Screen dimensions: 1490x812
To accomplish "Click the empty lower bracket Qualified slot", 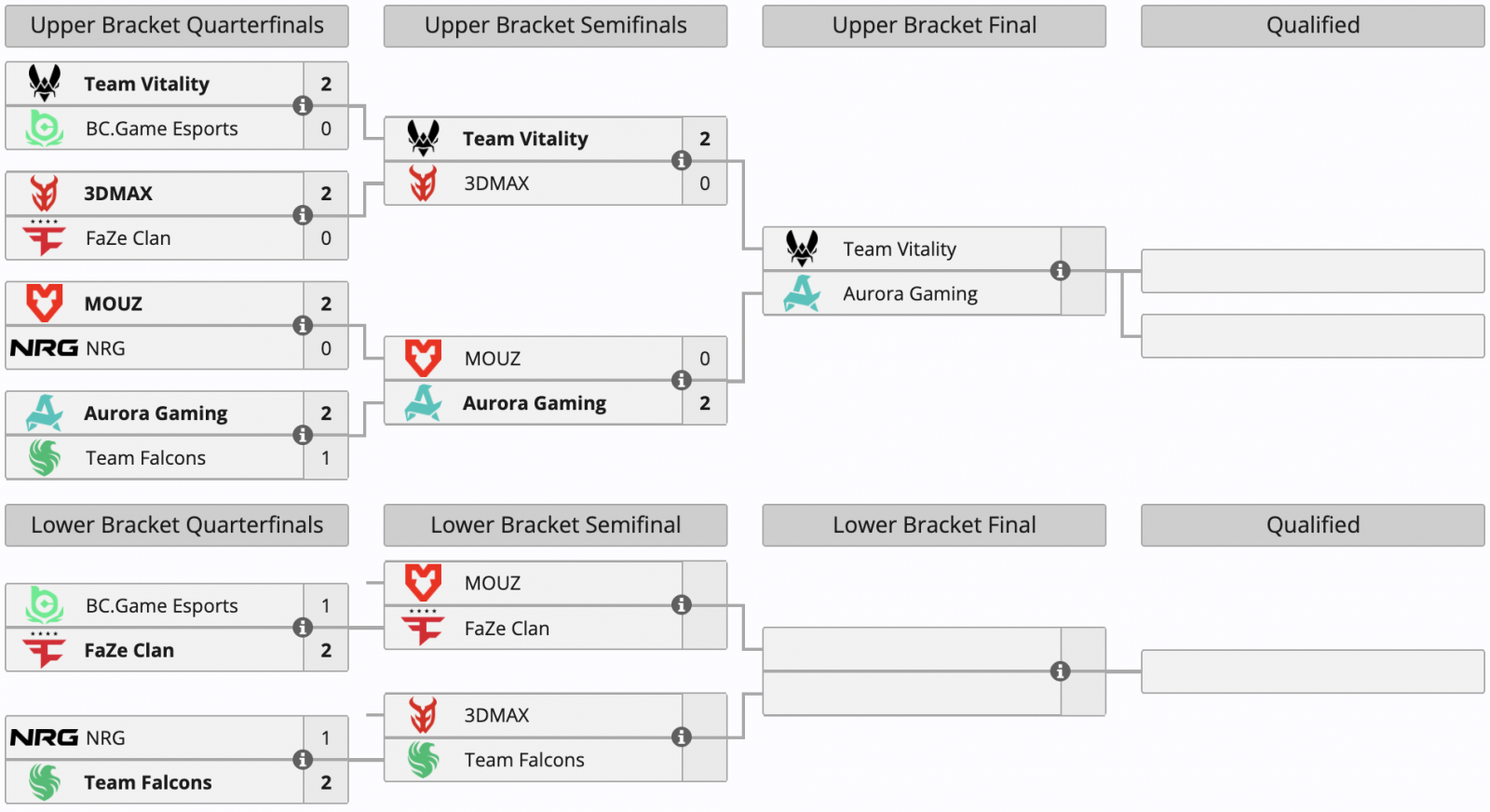I will [x=1312, y=671].
